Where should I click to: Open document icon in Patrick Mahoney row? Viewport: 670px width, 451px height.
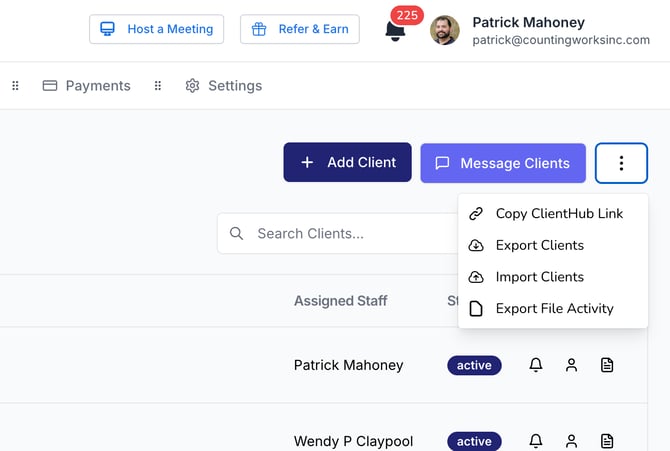tap(606, 365)
